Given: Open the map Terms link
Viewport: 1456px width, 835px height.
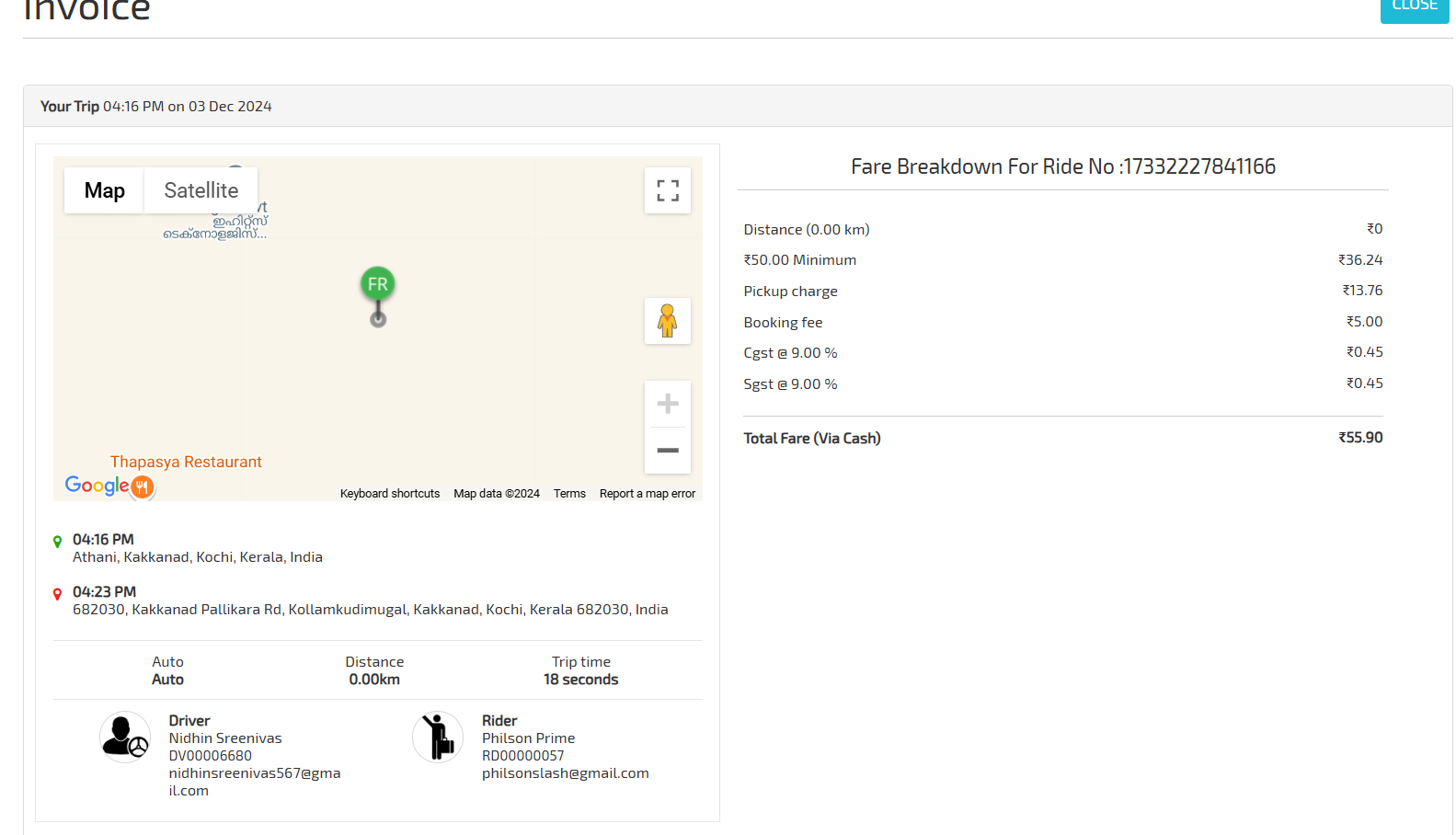Looking at the screenshot, I should pyautogui.click(x=569, y=494).
